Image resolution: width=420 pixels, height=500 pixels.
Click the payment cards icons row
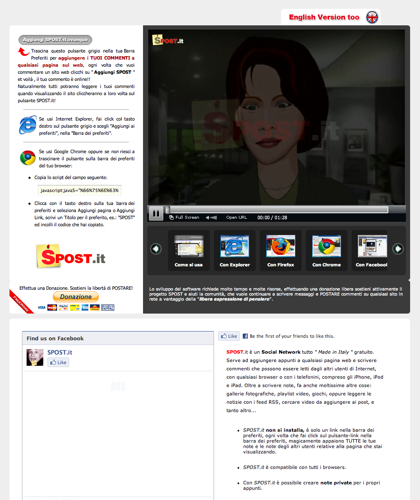tap(76, 307)
